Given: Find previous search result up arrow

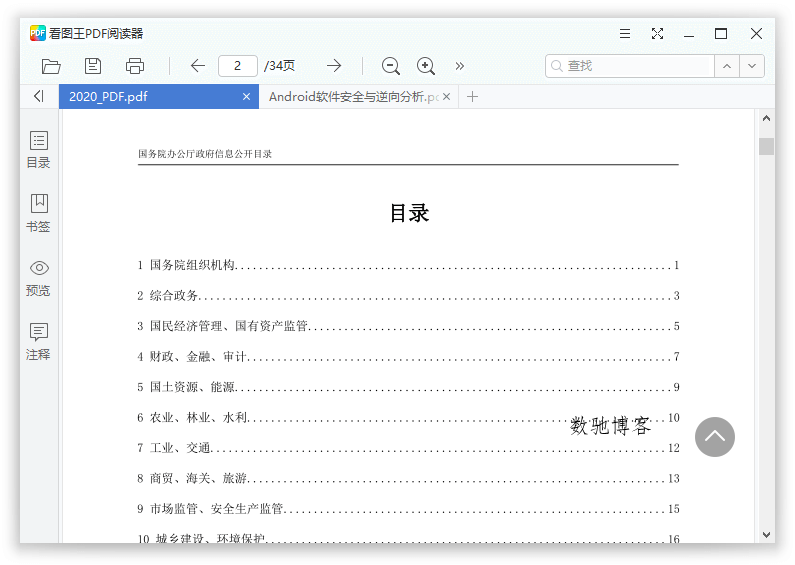Looking at the screenshot, I should click(727, 66).
